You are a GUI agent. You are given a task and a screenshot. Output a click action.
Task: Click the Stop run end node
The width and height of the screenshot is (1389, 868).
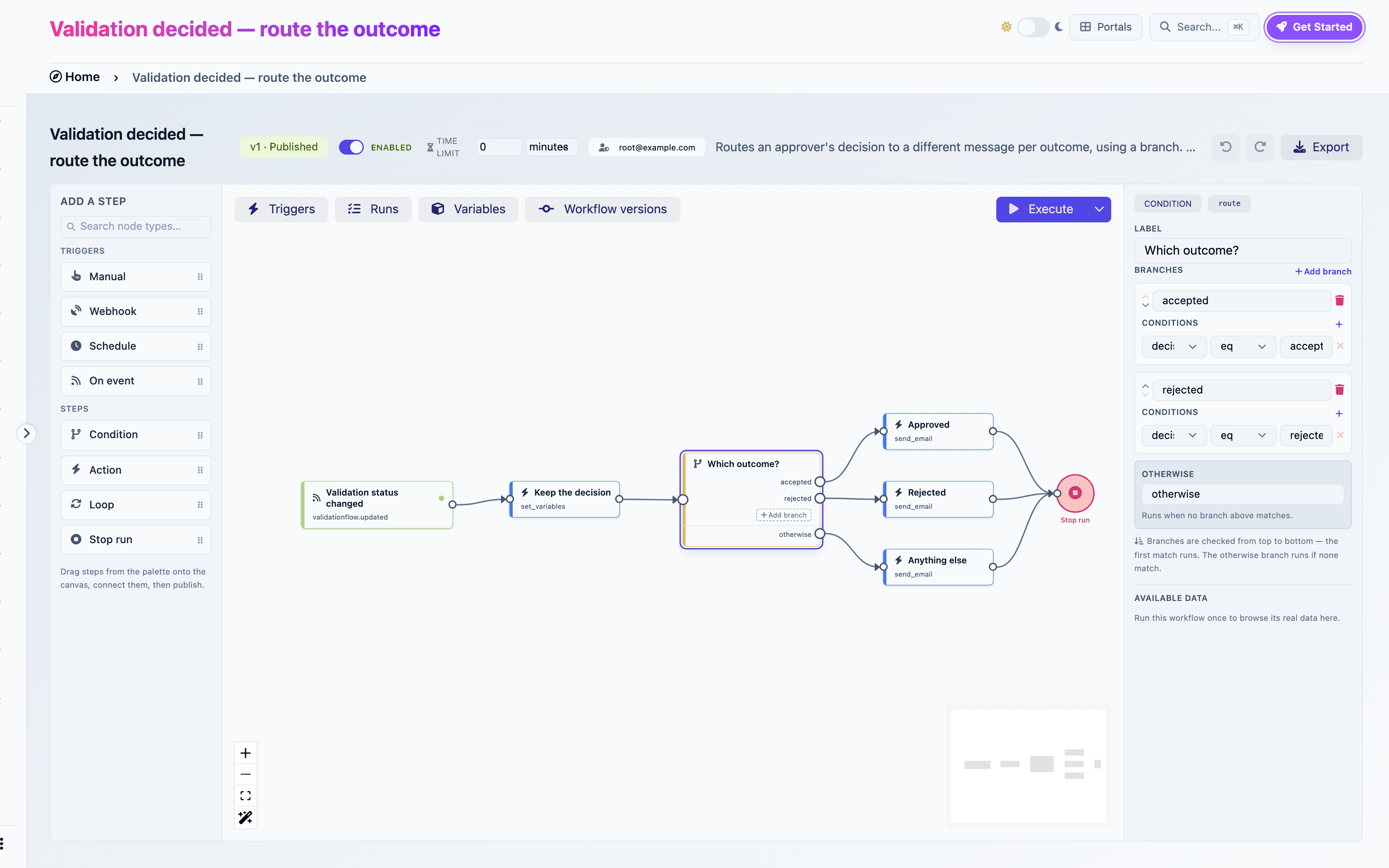pos(1075,493)
